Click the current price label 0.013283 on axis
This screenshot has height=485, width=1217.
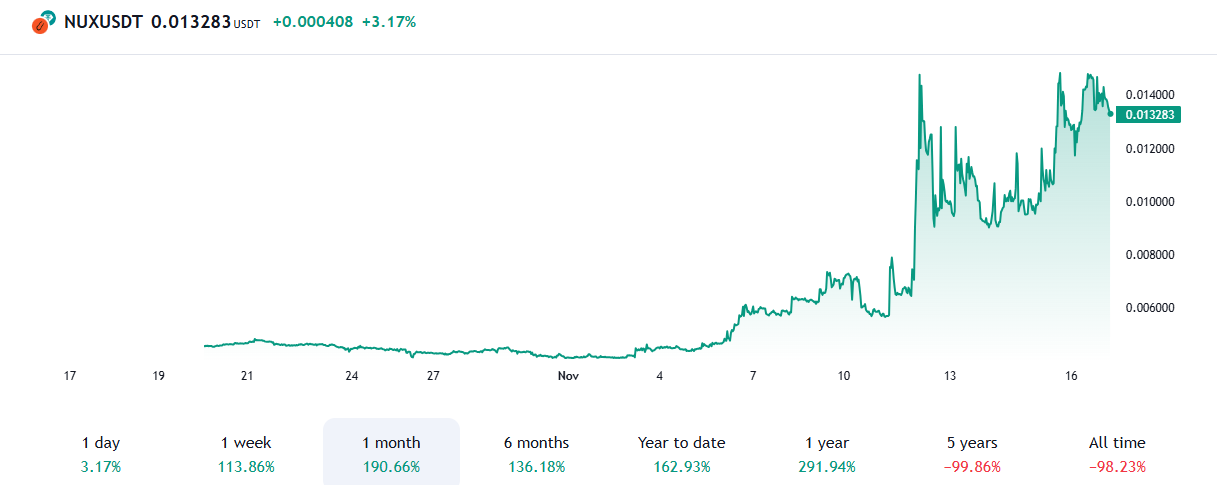coord(1150,114)
